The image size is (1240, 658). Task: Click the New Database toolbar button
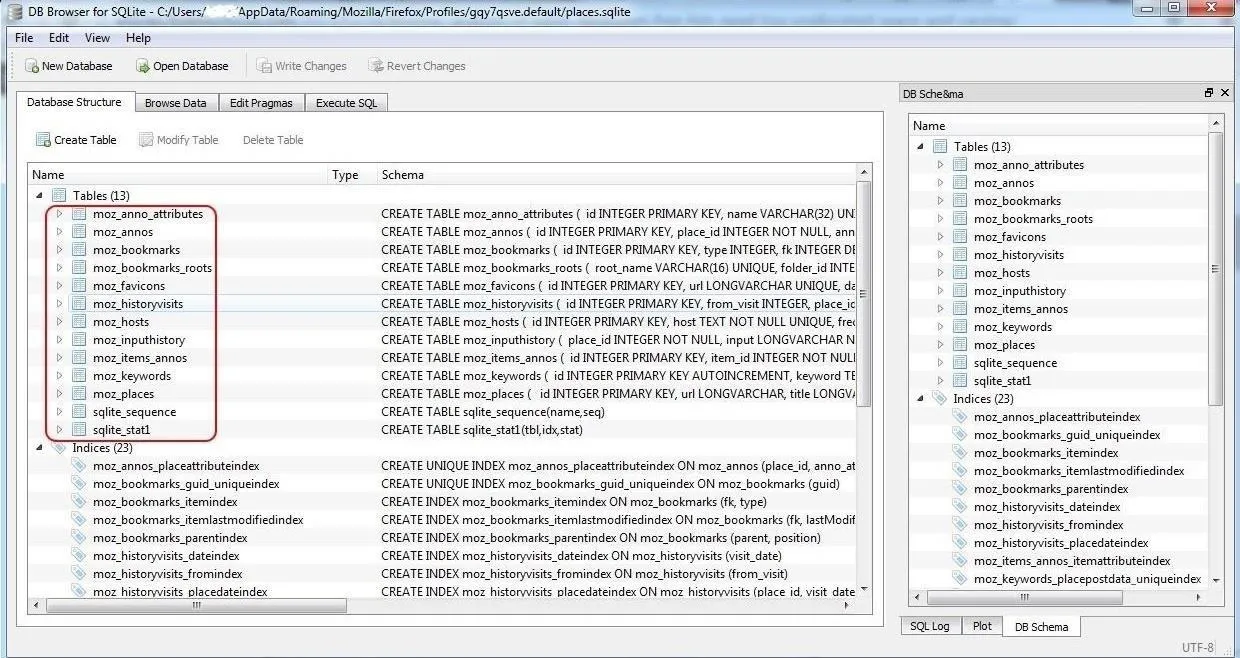point(68,66)
